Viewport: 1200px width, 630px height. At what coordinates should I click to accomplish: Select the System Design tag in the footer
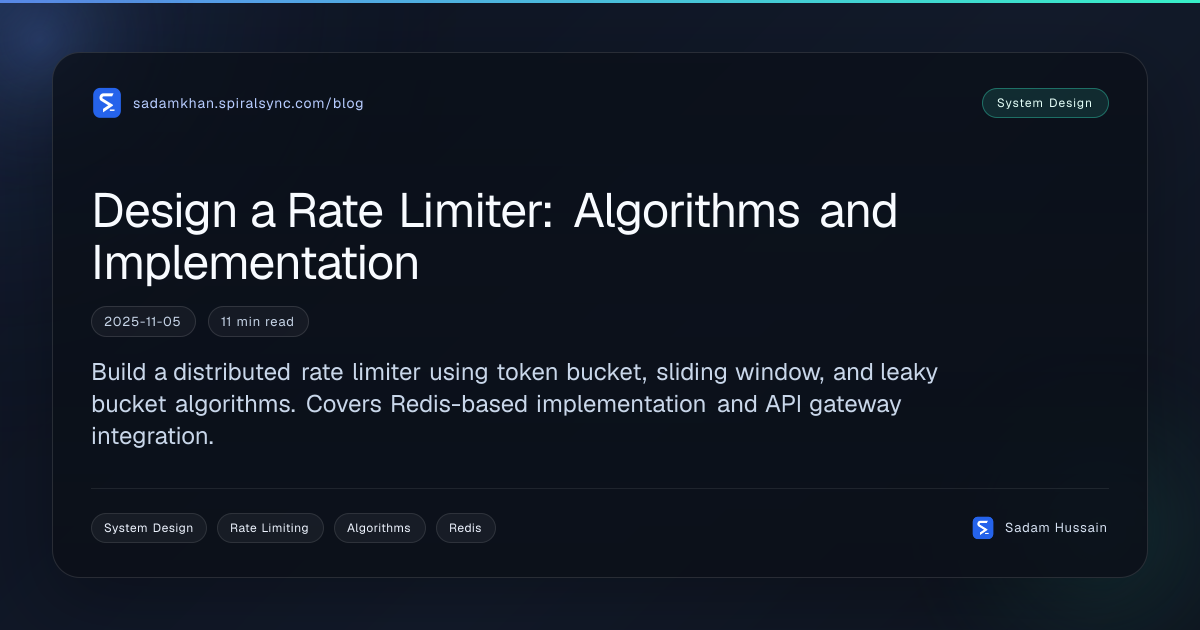point(149,528)
